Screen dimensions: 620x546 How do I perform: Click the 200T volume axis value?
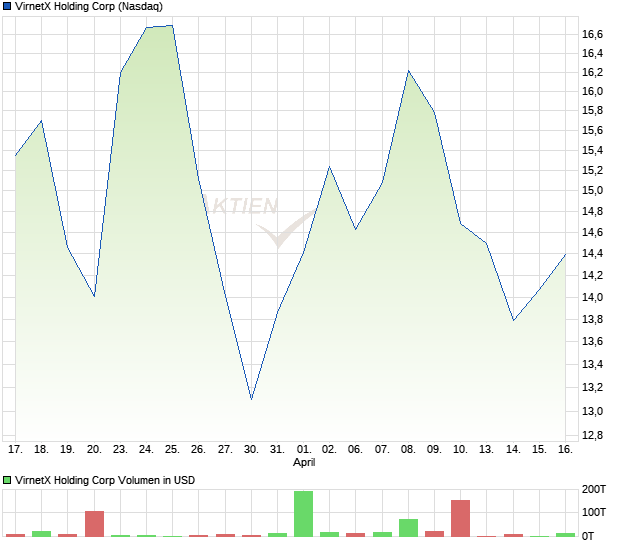click(594, 489)
